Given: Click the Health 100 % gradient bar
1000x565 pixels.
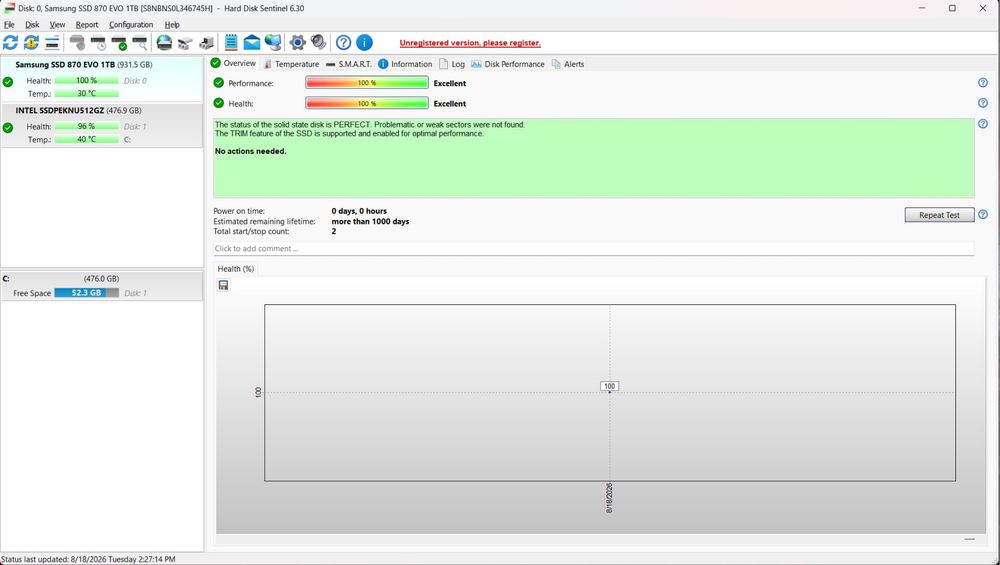Looking at the screenshot, I should pyautogui.click(x=367, y=103).
